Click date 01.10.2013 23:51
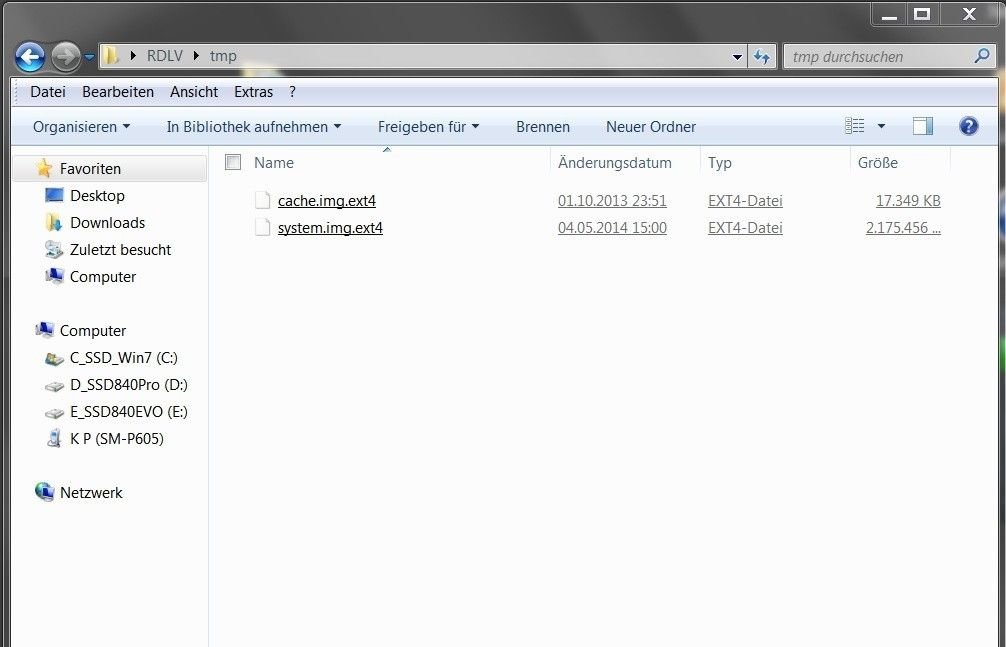The width and height of the screenshot is (1006, 647). (x=612, y=200)
